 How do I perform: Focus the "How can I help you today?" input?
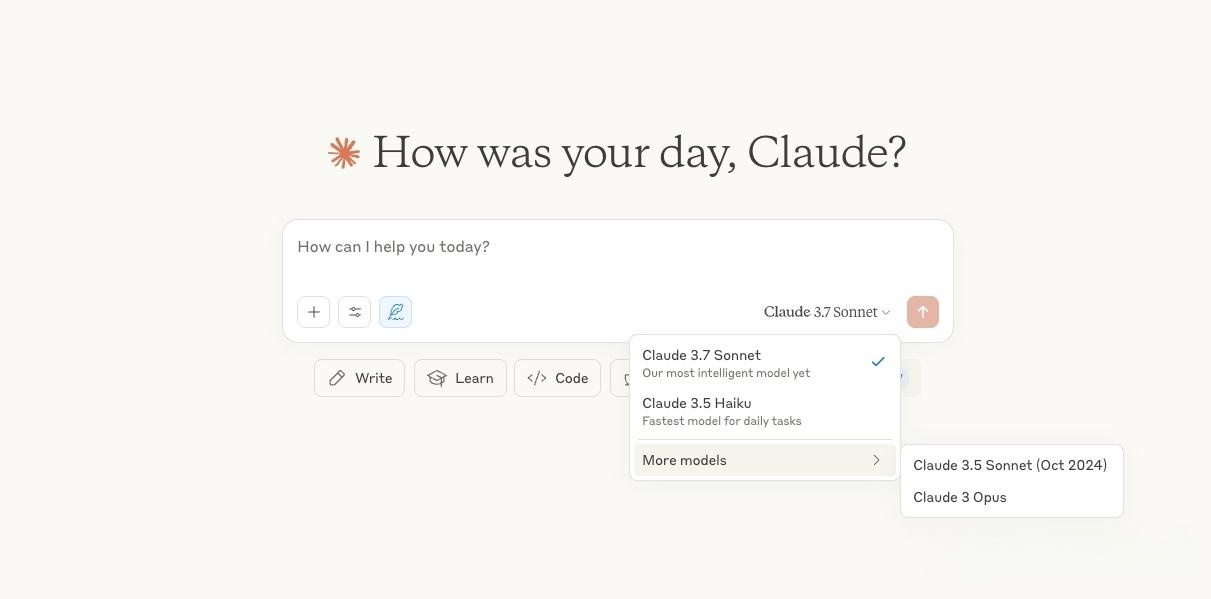pyautogui.click(x=600, y=248)
